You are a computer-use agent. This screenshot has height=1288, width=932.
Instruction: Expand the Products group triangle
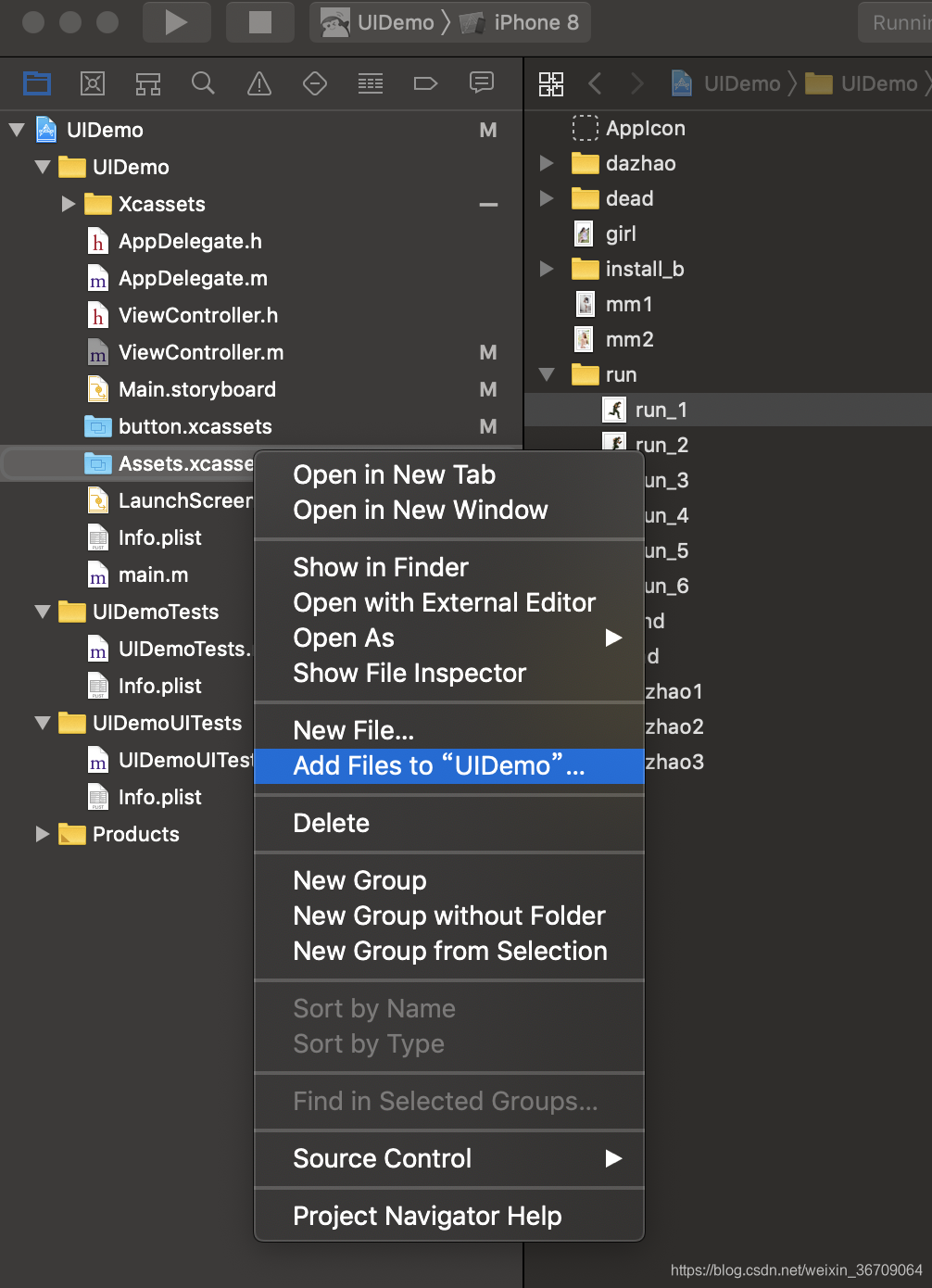(42, 834)
